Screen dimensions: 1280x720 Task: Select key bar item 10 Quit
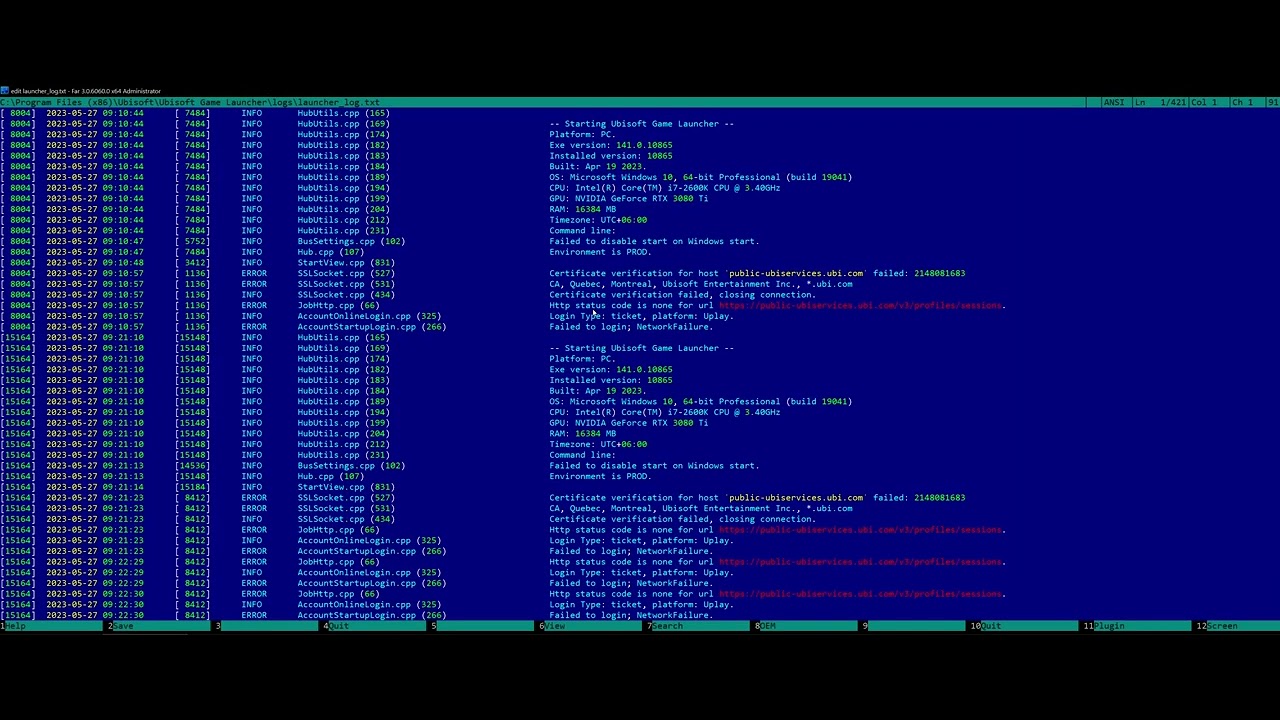(990, 626)
